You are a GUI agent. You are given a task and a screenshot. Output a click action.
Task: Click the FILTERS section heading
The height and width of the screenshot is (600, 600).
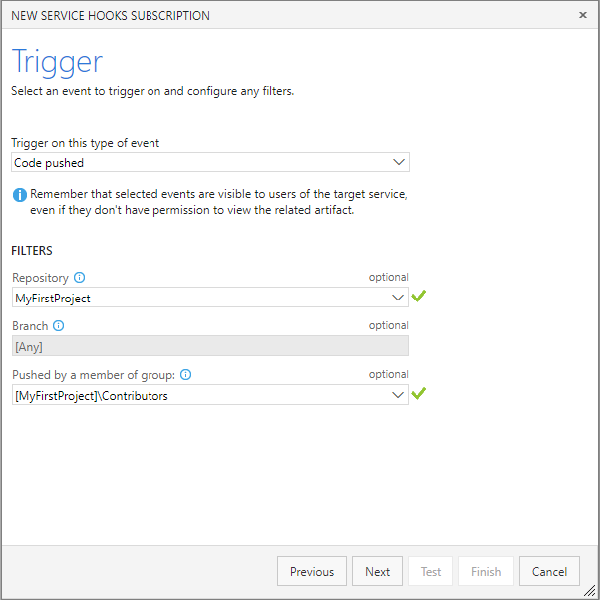[32, 251]
